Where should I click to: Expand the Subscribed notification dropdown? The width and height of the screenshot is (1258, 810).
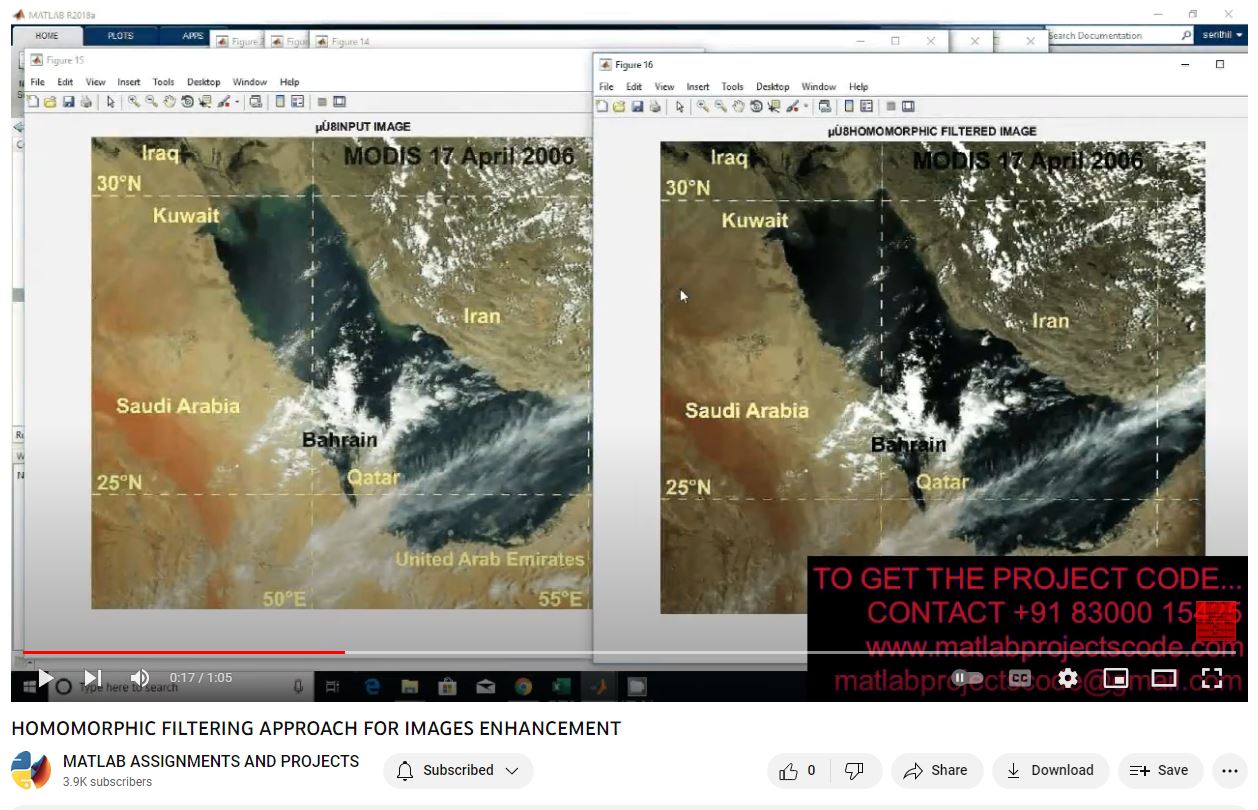pos(458,771)
